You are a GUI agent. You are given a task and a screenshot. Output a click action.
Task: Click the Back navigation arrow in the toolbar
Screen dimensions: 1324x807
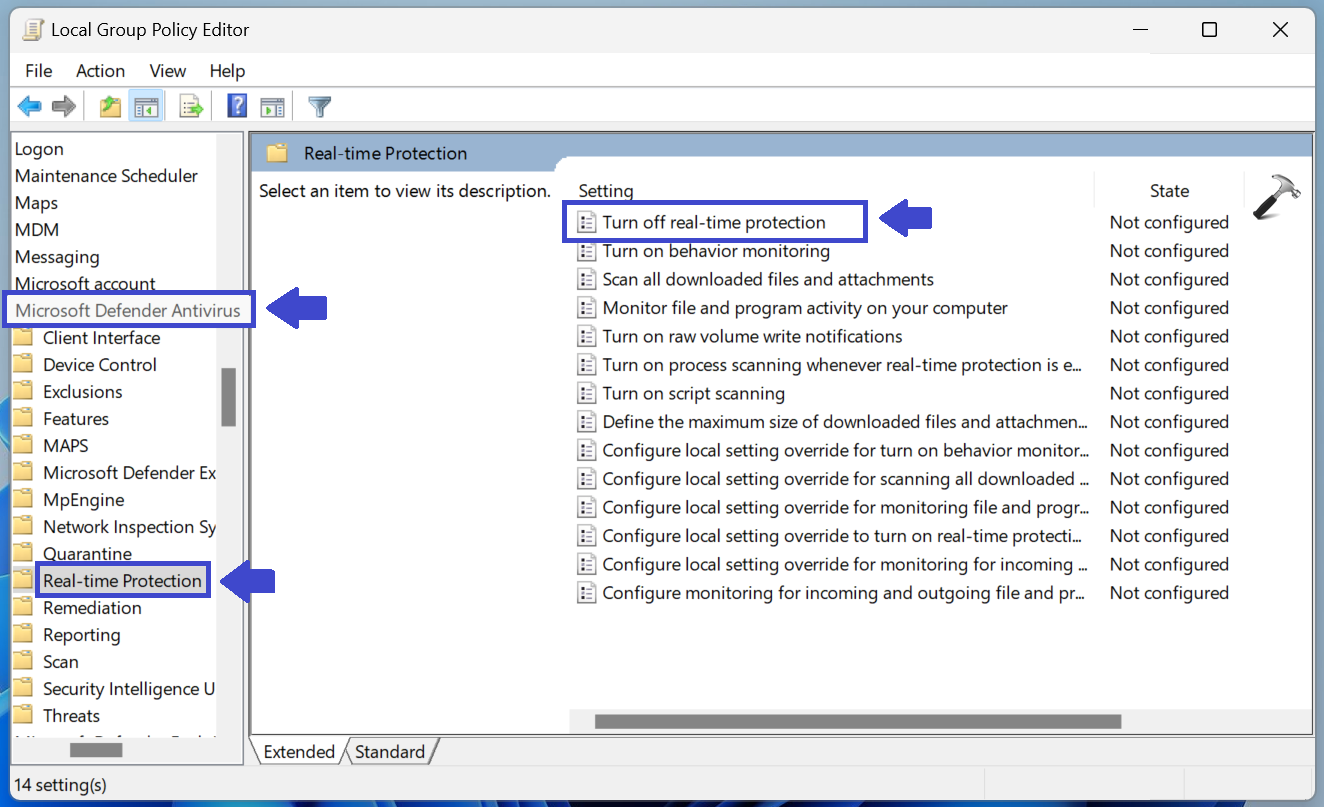click(30, 106)
